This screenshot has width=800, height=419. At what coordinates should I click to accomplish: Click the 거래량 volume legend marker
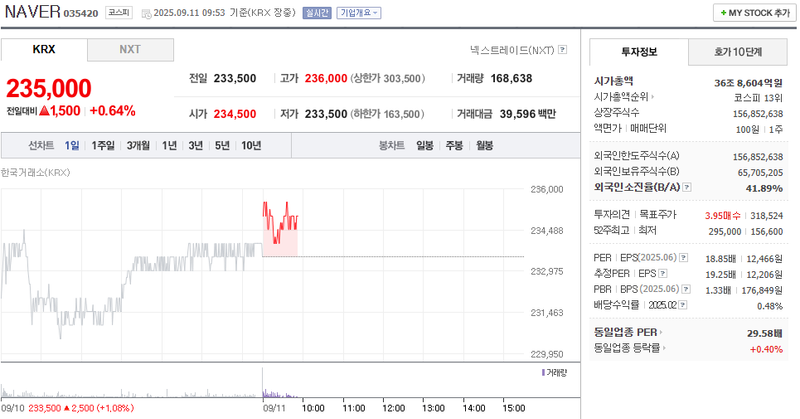coord(543,373)
